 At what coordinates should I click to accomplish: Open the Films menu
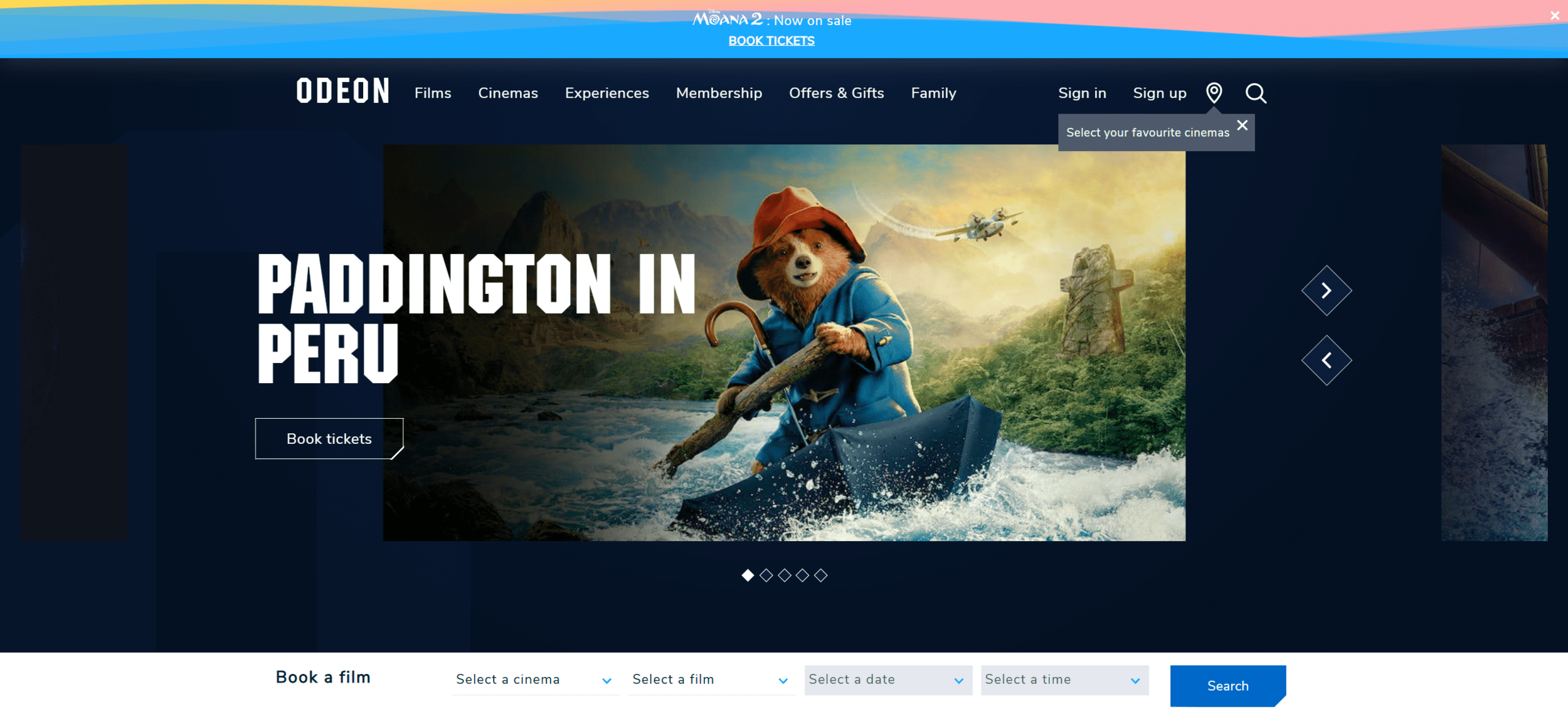pos(432,93)
